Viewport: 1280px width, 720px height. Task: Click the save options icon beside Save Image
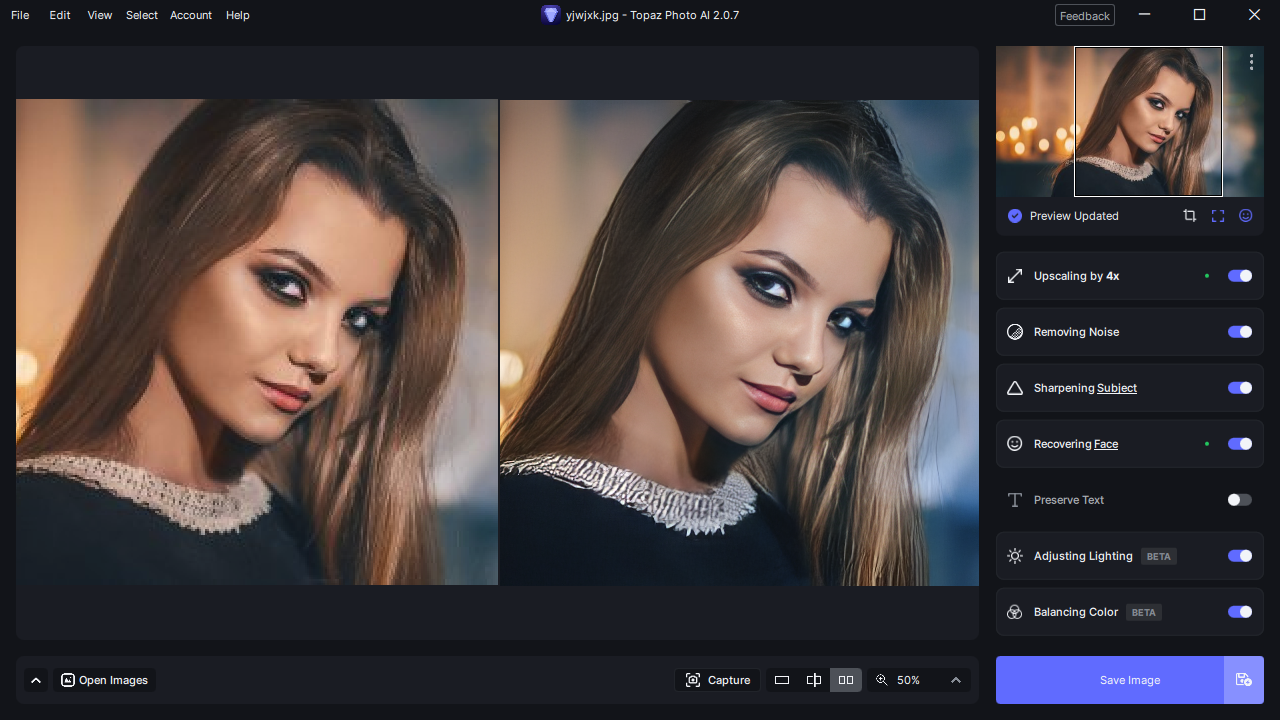pos(1244,680)
